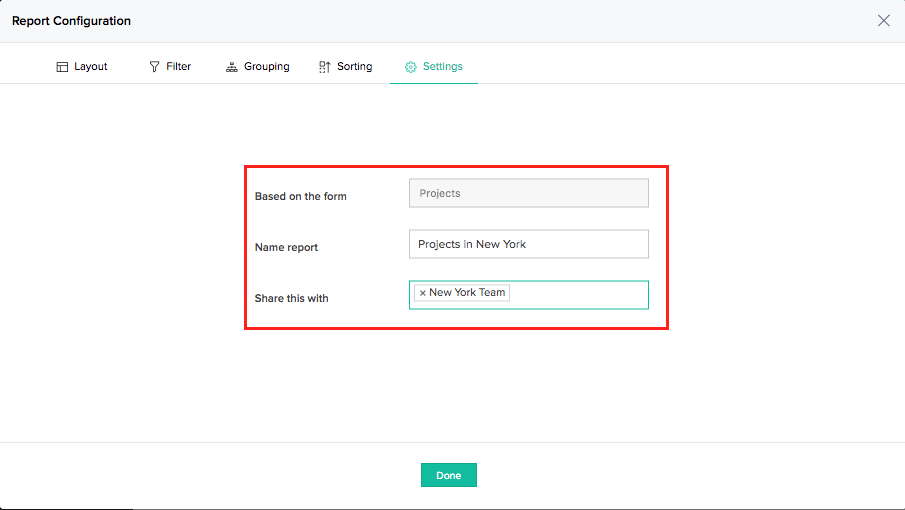Switch to the Layout tab
Viewport: 905px width, 510px height.
tap(90, 67)
